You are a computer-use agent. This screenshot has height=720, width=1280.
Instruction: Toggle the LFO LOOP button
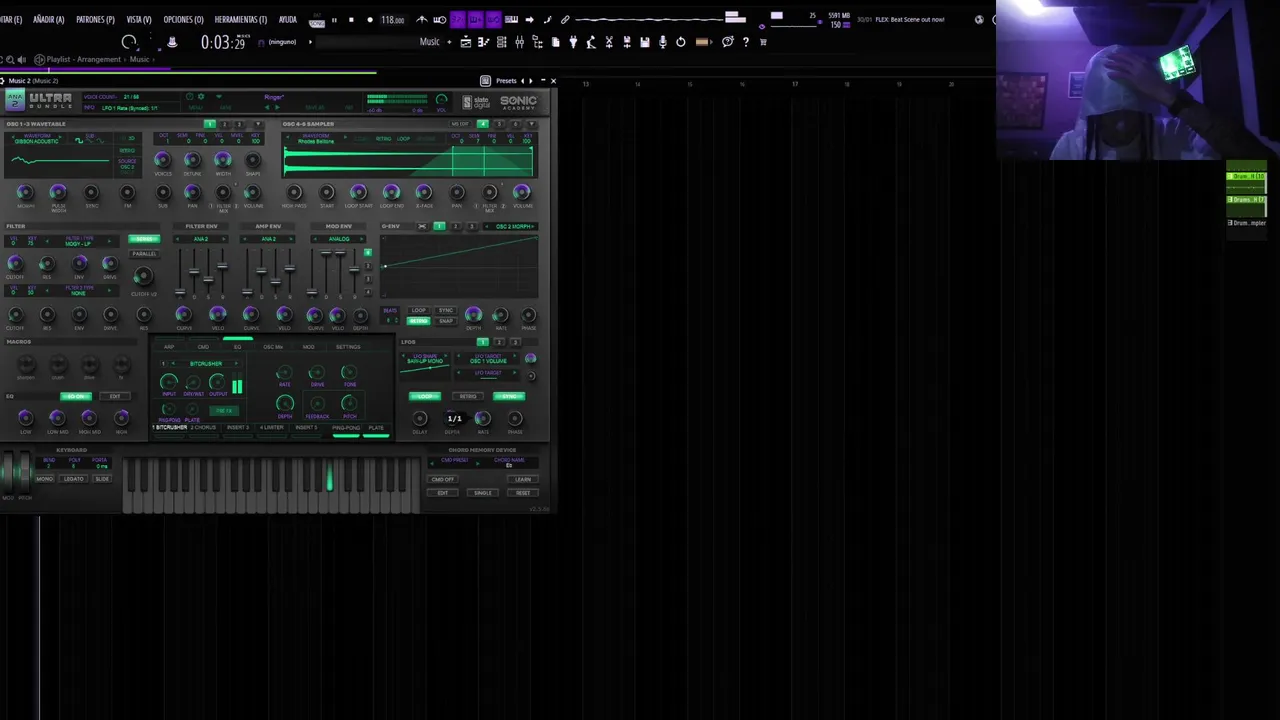pos(425,396)
